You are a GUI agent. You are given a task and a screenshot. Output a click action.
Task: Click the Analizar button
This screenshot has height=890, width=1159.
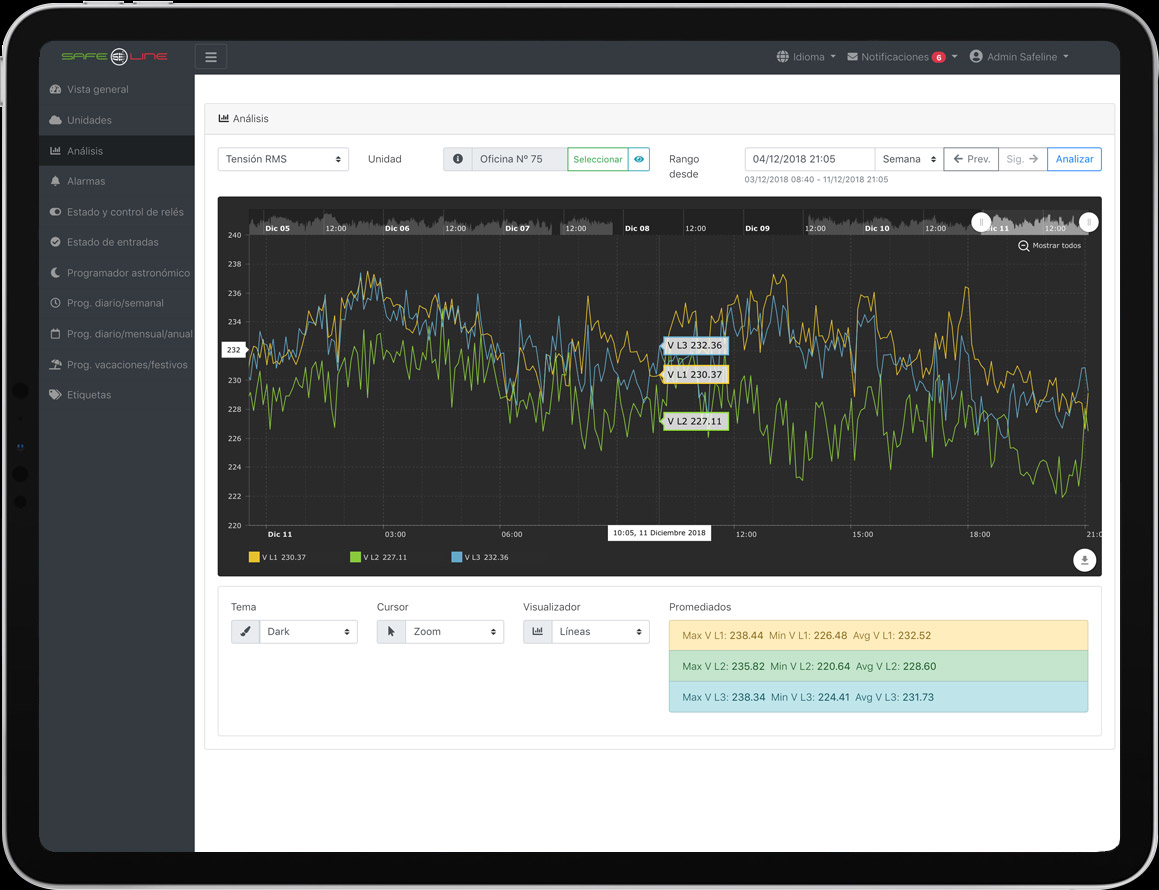(x=1074, y=159)
